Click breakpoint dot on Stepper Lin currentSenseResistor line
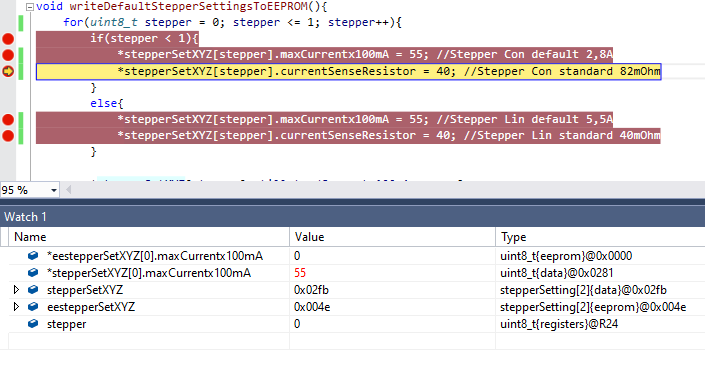Viewport: 705px width, 366px height. pos(8,136)
